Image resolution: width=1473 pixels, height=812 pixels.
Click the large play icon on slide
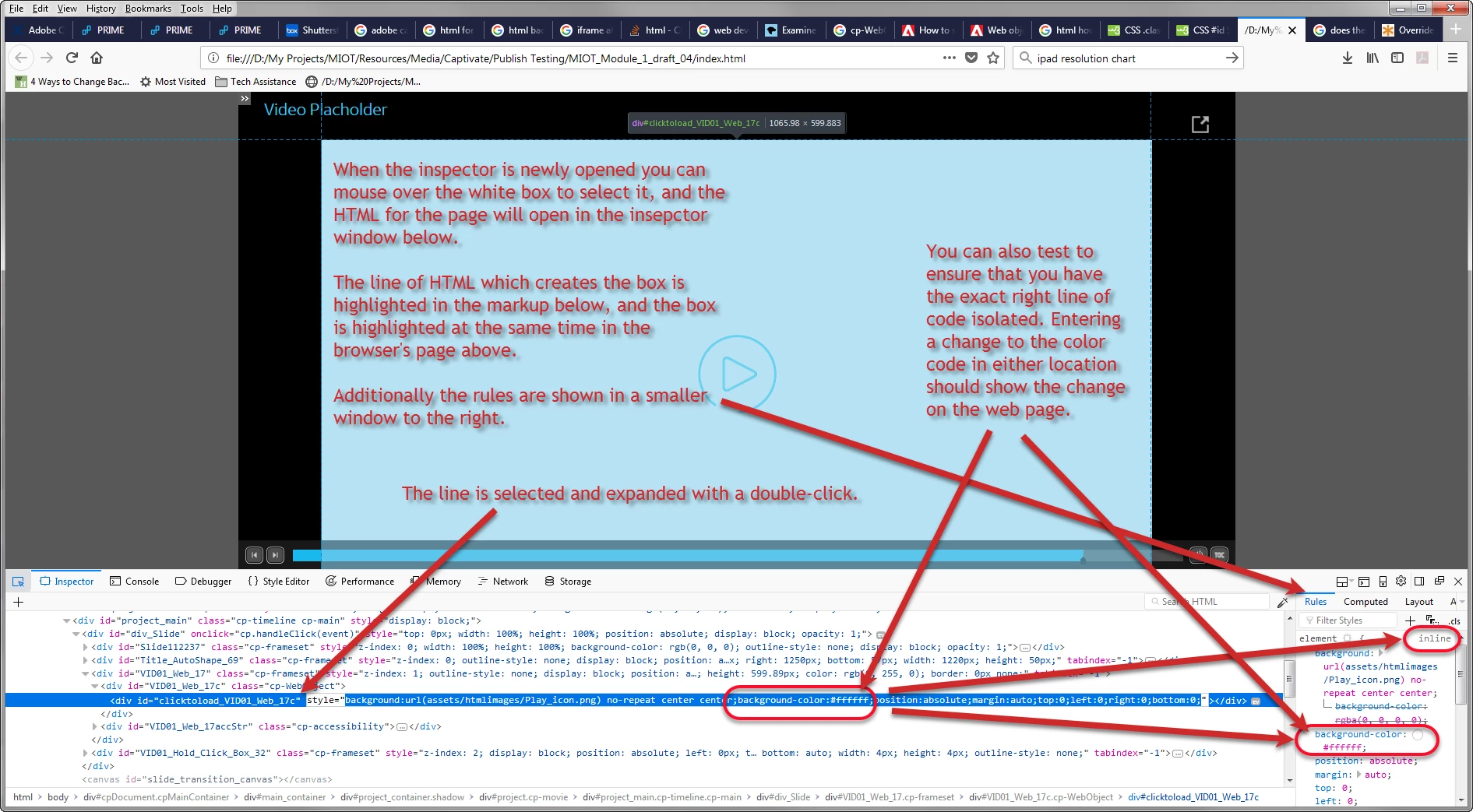(738, 374)
